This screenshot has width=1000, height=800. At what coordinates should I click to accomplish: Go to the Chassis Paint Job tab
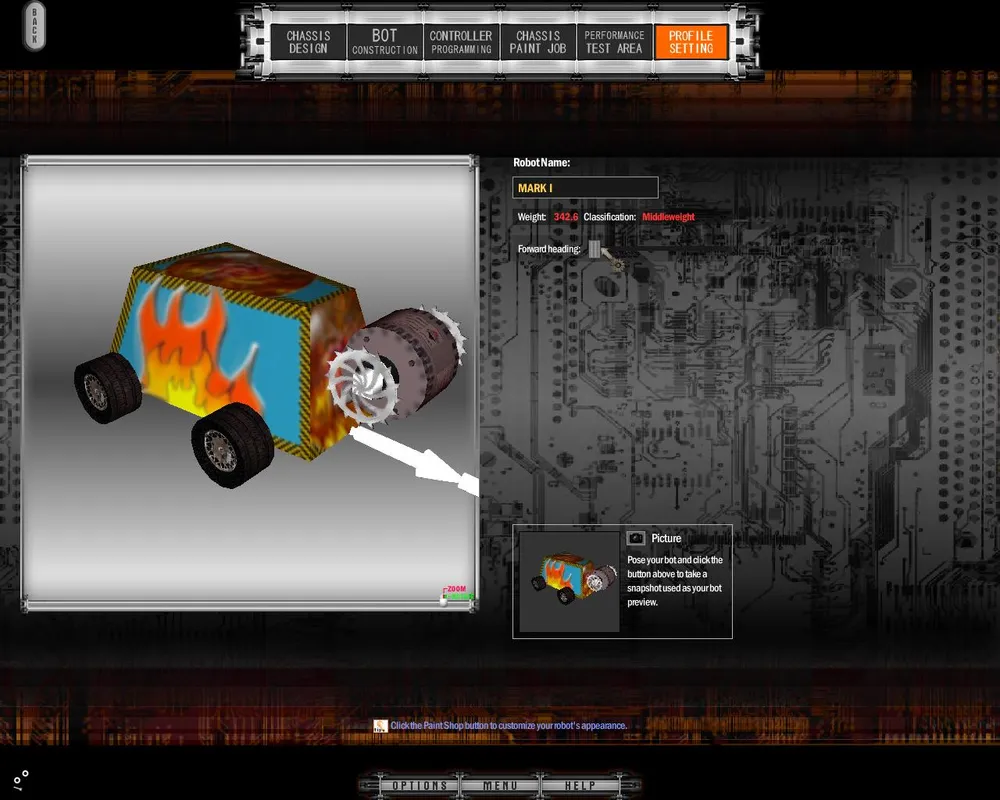click(x=538, y=42)
